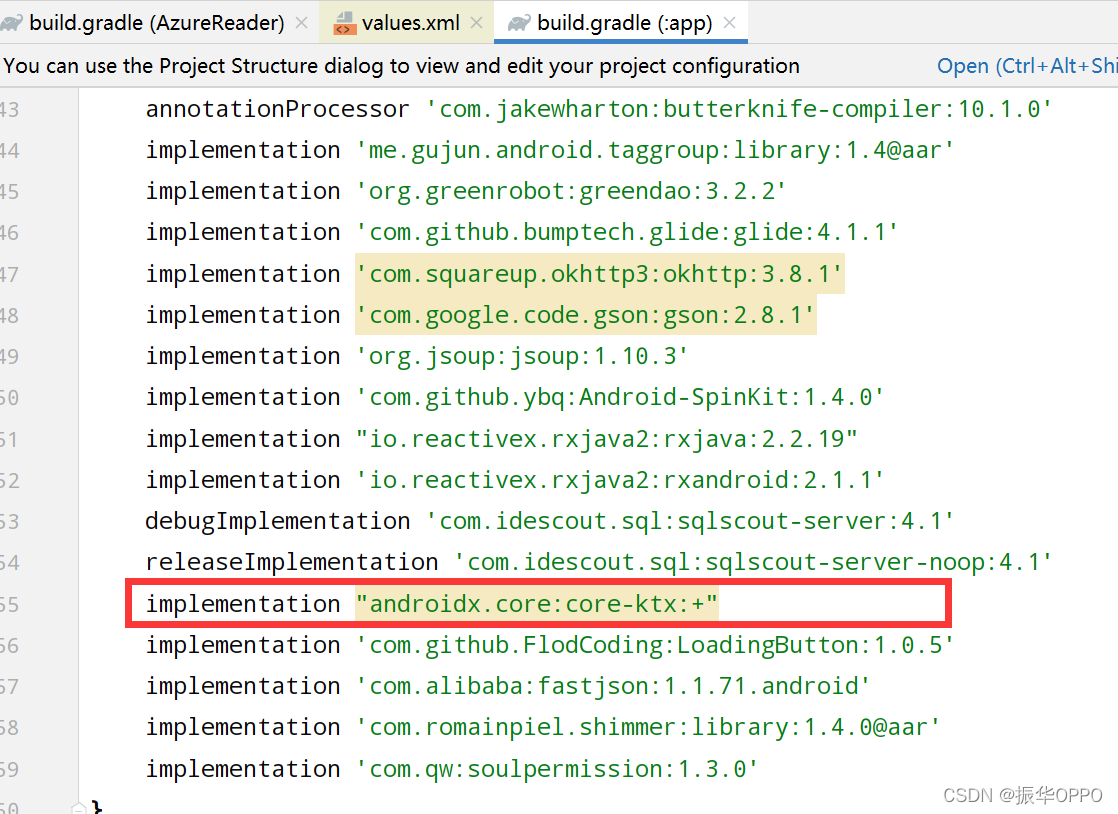Close the build.gradle (:app) tab
1118x814 pixels.
(x=729, y=23)
